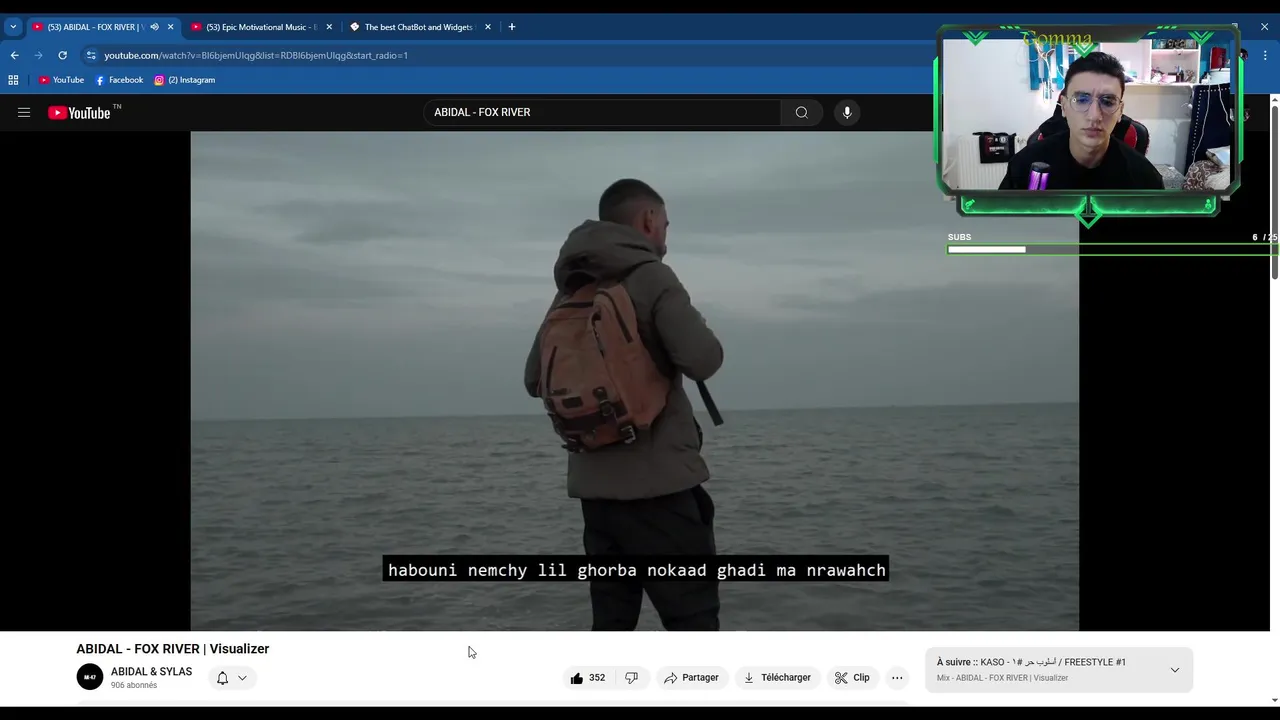Screen dimensions: 1280x720
Task: Click the Télécharger download button
Action: pos(777,678)
